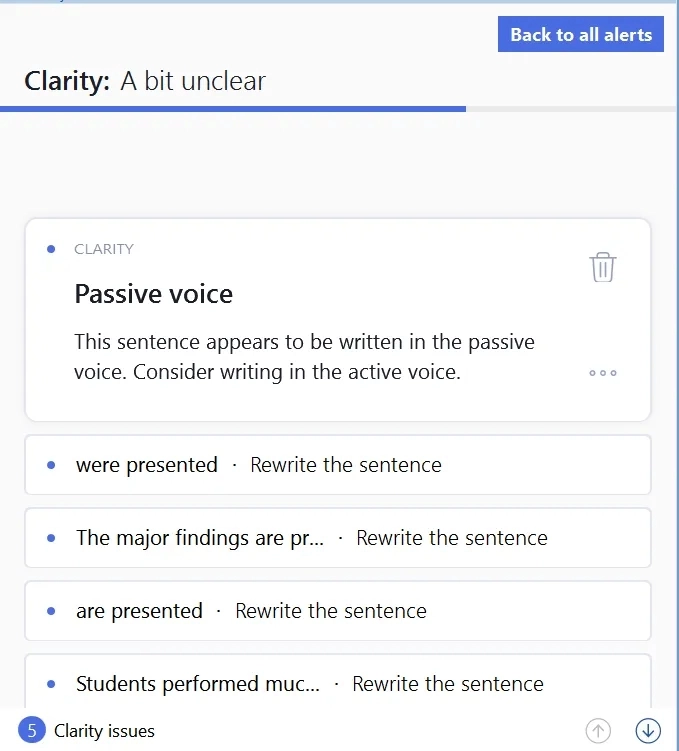This screenshot has width=679, height=751.
Task: Jump to next alert with down arrow
Action: (x=648, y=731)
